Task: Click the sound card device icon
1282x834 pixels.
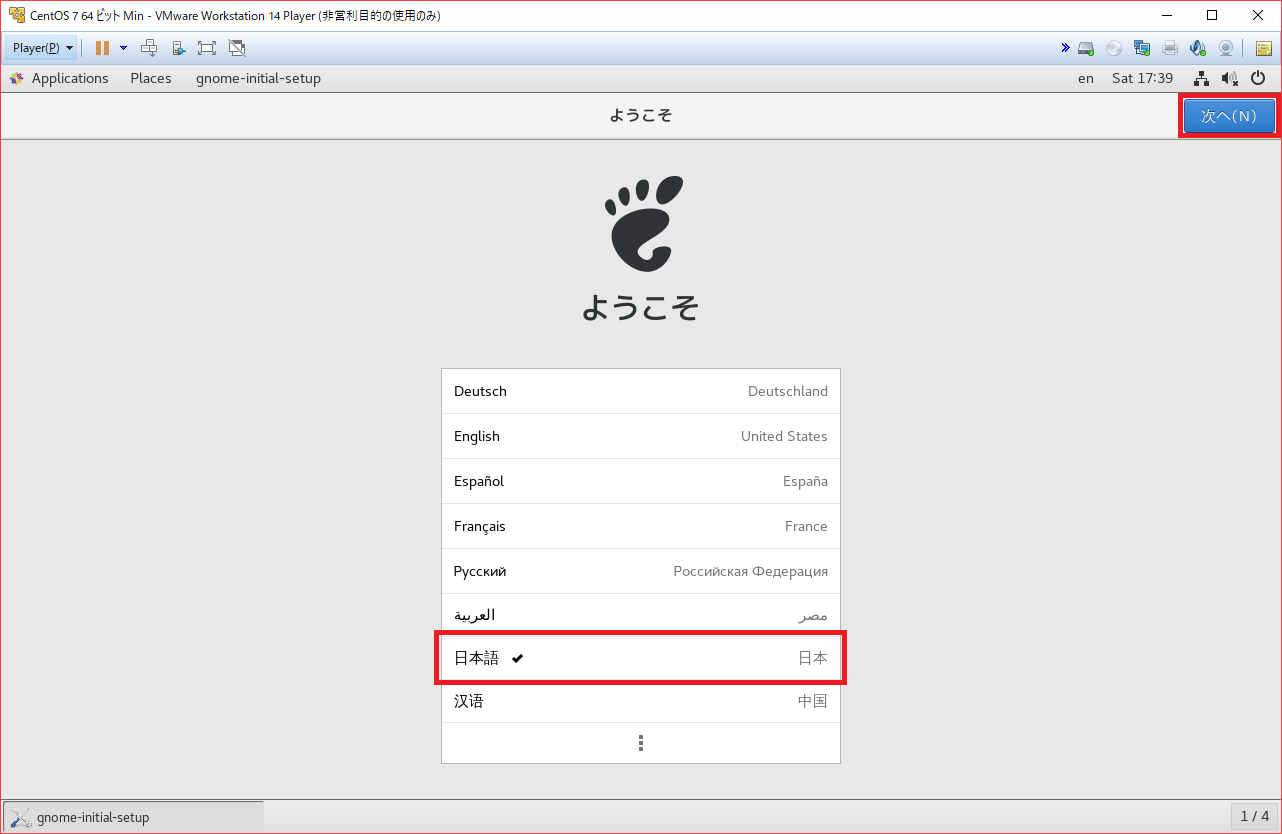Action: click(x=1198, y=48)
